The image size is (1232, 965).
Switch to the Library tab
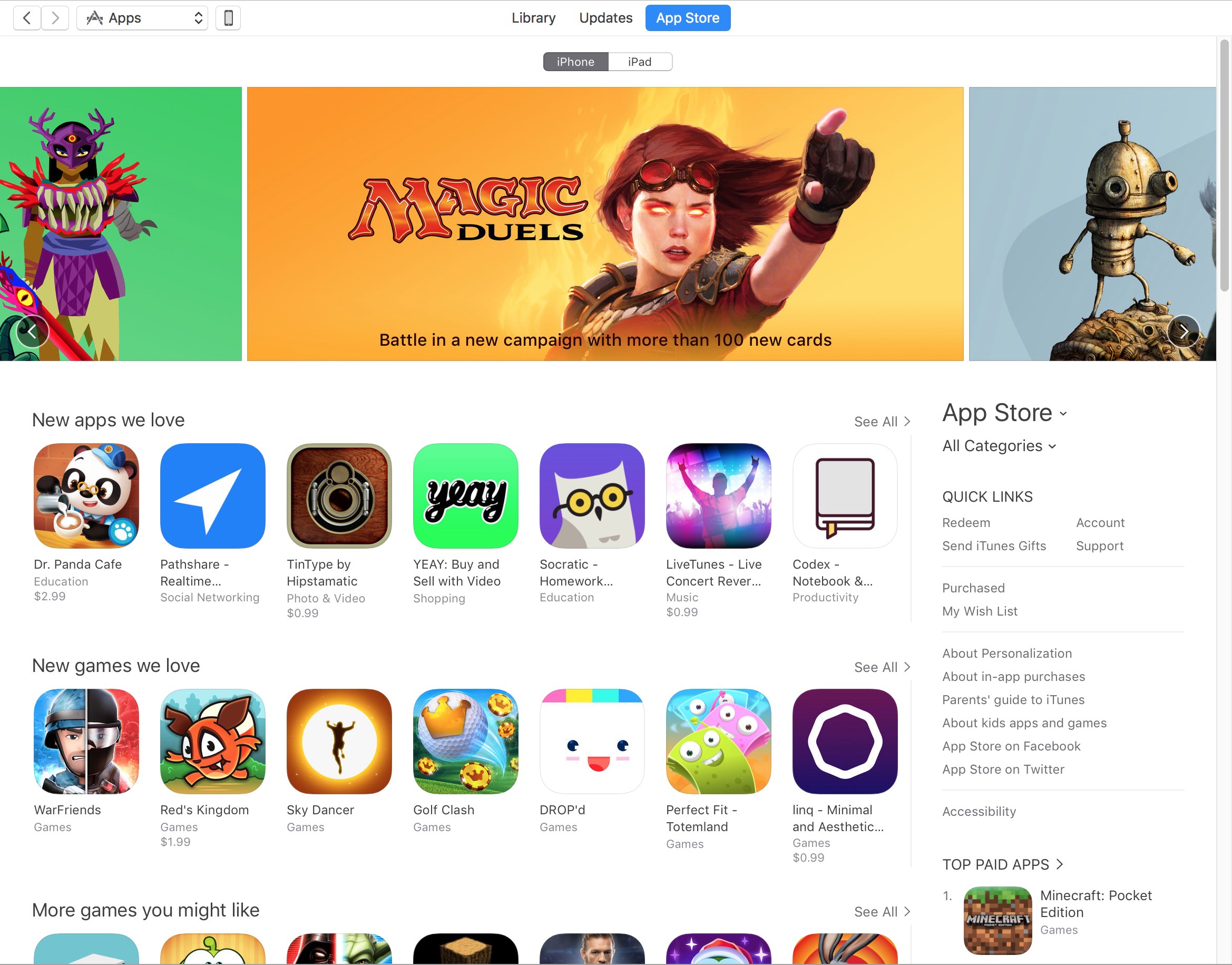click(x=533, y=18)
